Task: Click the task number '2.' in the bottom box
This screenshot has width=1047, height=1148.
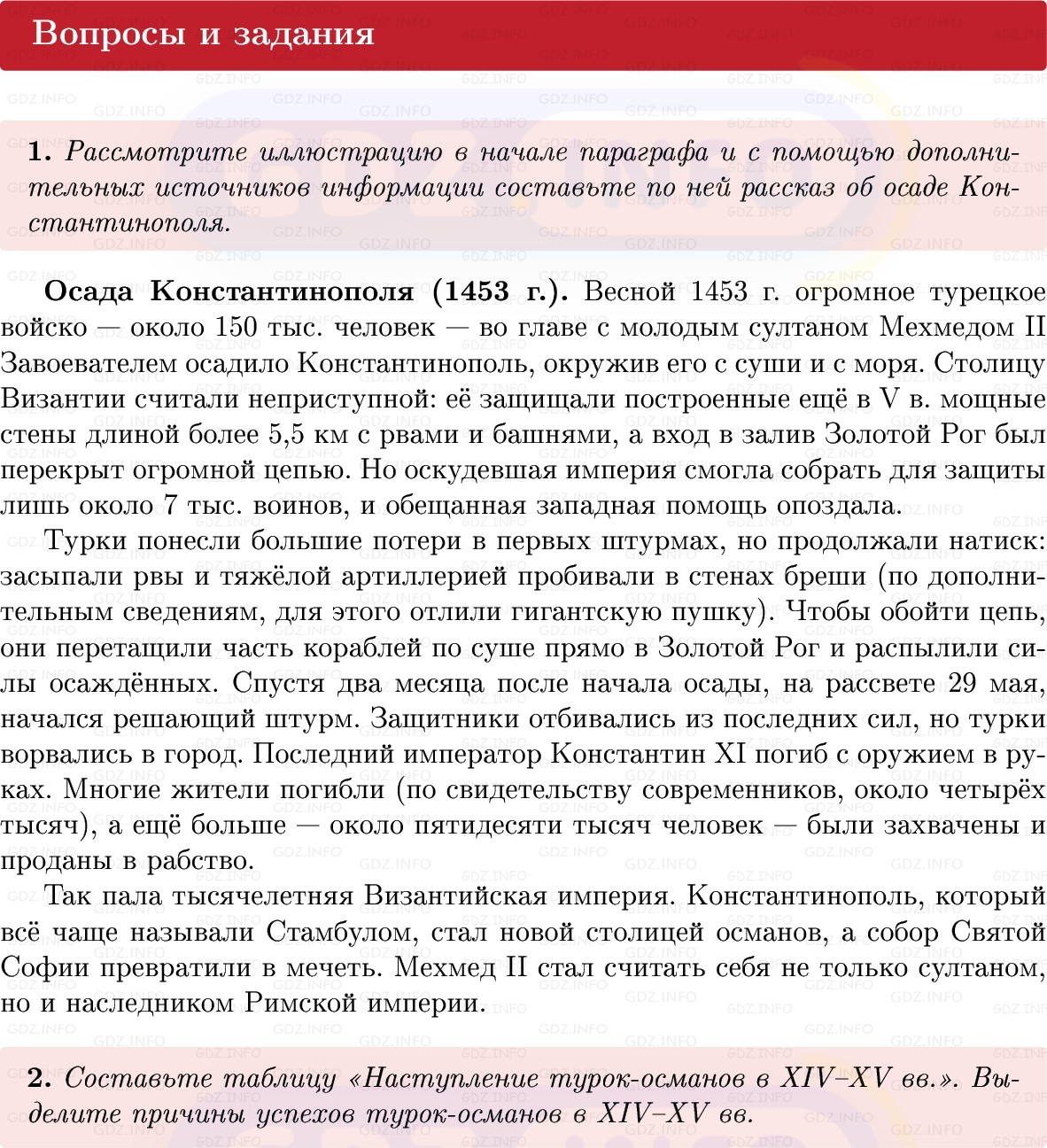Action: 41,1078
